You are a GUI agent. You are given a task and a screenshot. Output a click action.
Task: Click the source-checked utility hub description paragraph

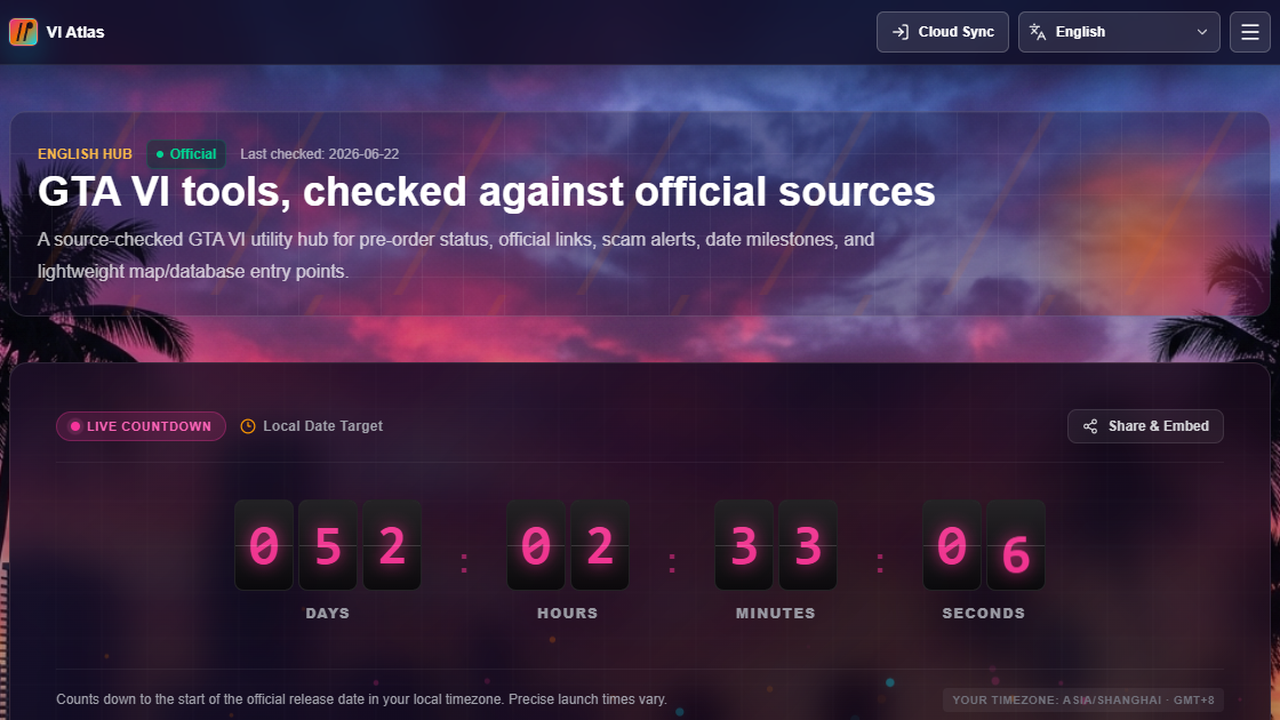[x=456, y=255]
